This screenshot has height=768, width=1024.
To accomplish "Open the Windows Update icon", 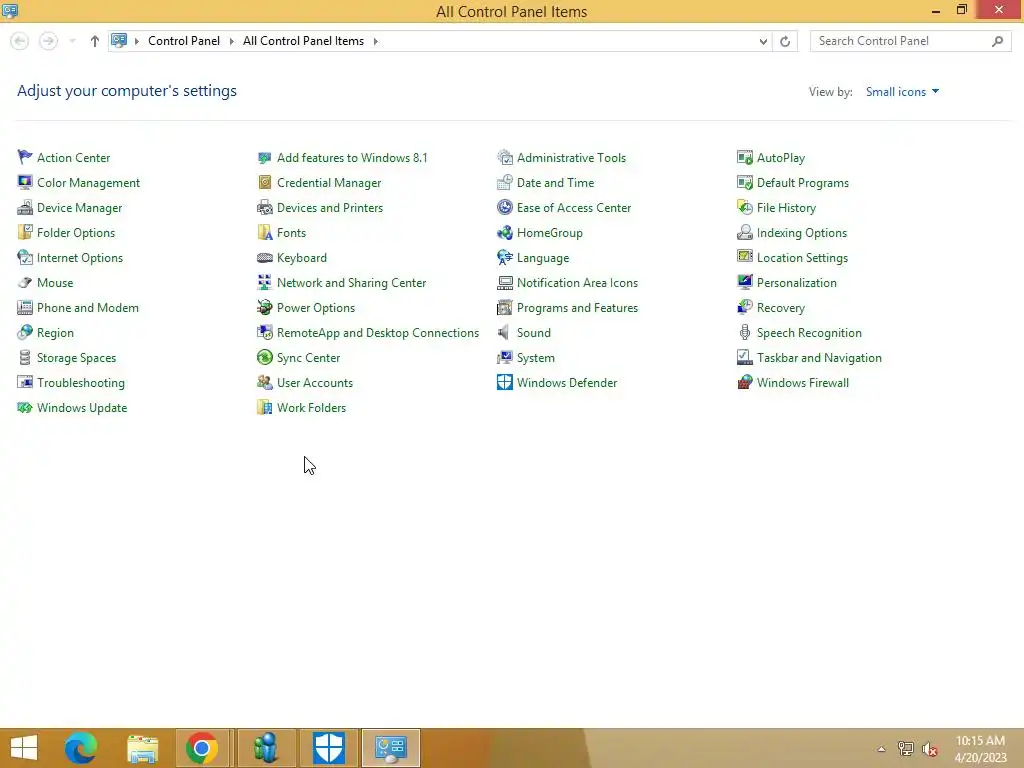I will (25, 408).
